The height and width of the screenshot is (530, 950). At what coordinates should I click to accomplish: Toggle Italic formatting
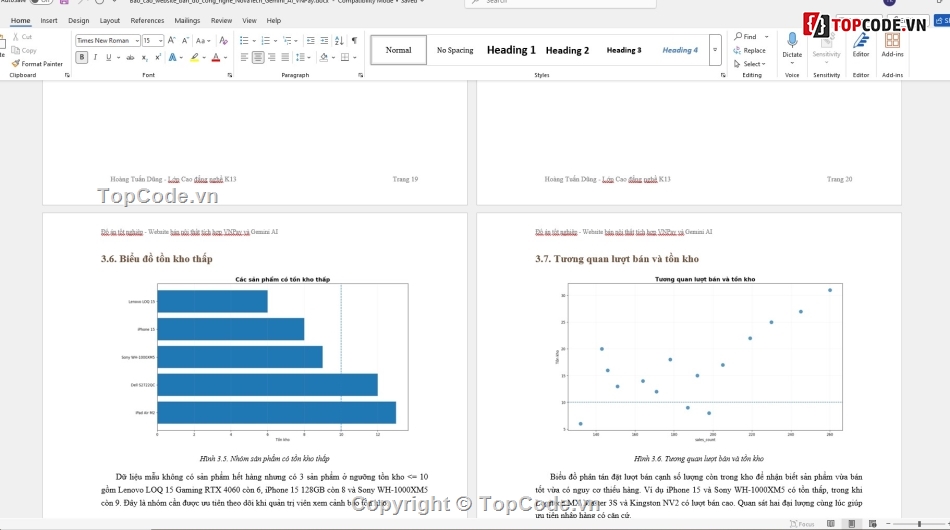(x=95, y=58)
